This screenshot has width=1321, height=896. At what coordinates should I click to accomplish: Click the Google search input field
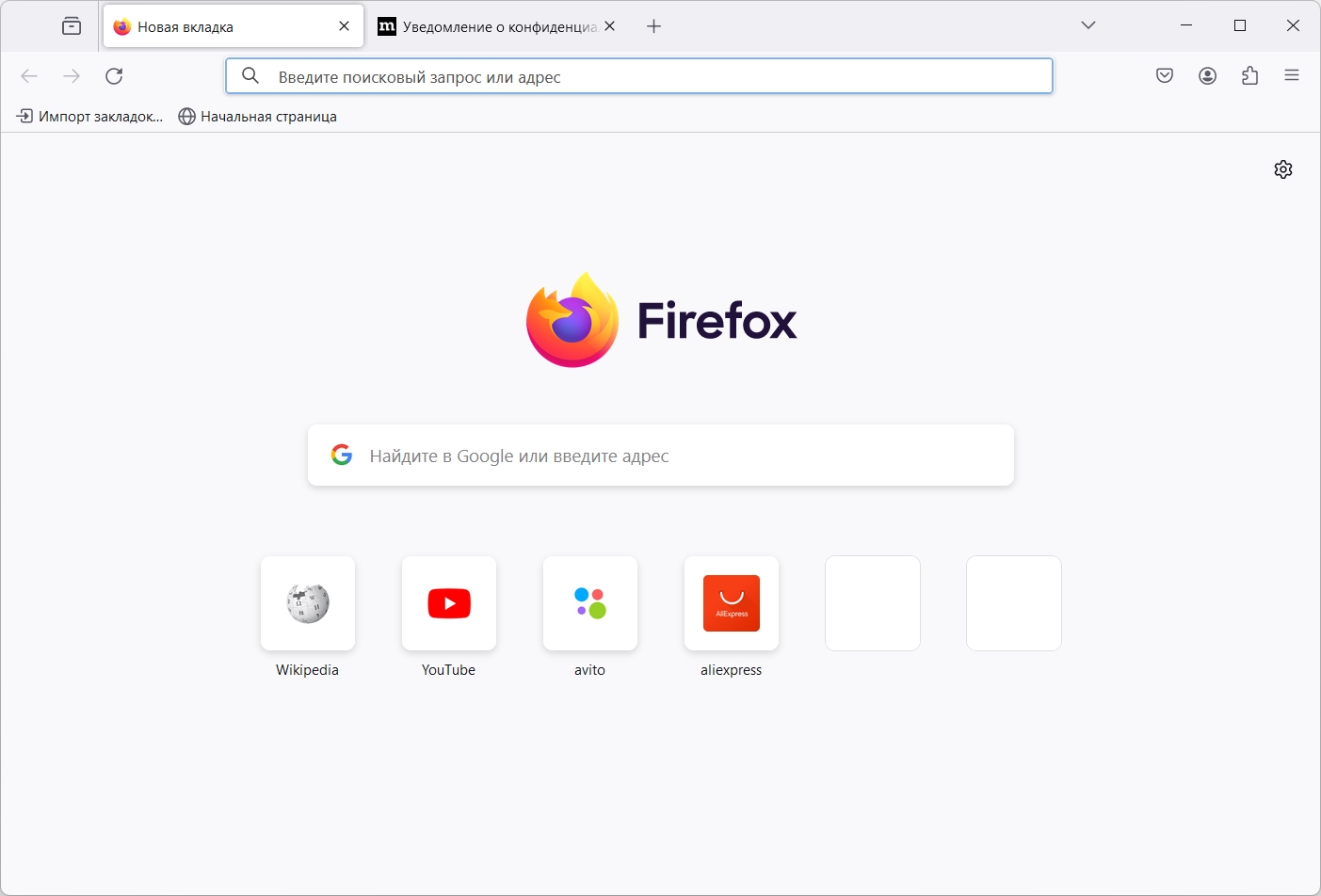tap(659, 456)
